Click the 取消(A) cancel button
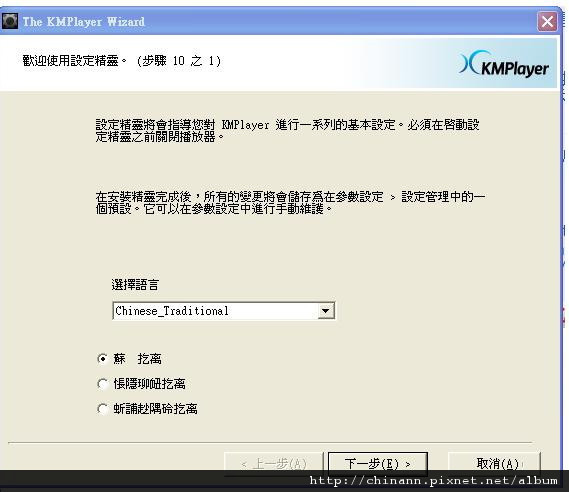 tap(494, 463)
